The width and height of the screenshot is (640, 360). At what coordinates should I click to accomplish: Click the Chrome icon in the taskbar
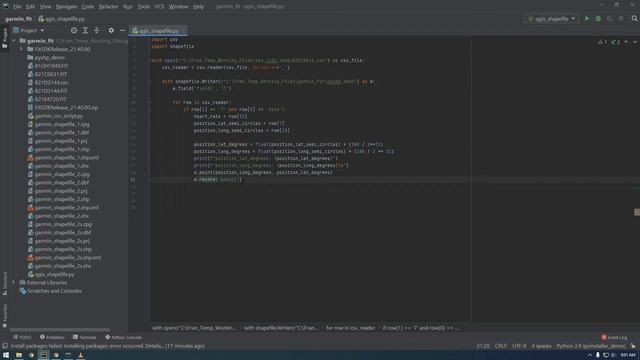click(31, 355)
